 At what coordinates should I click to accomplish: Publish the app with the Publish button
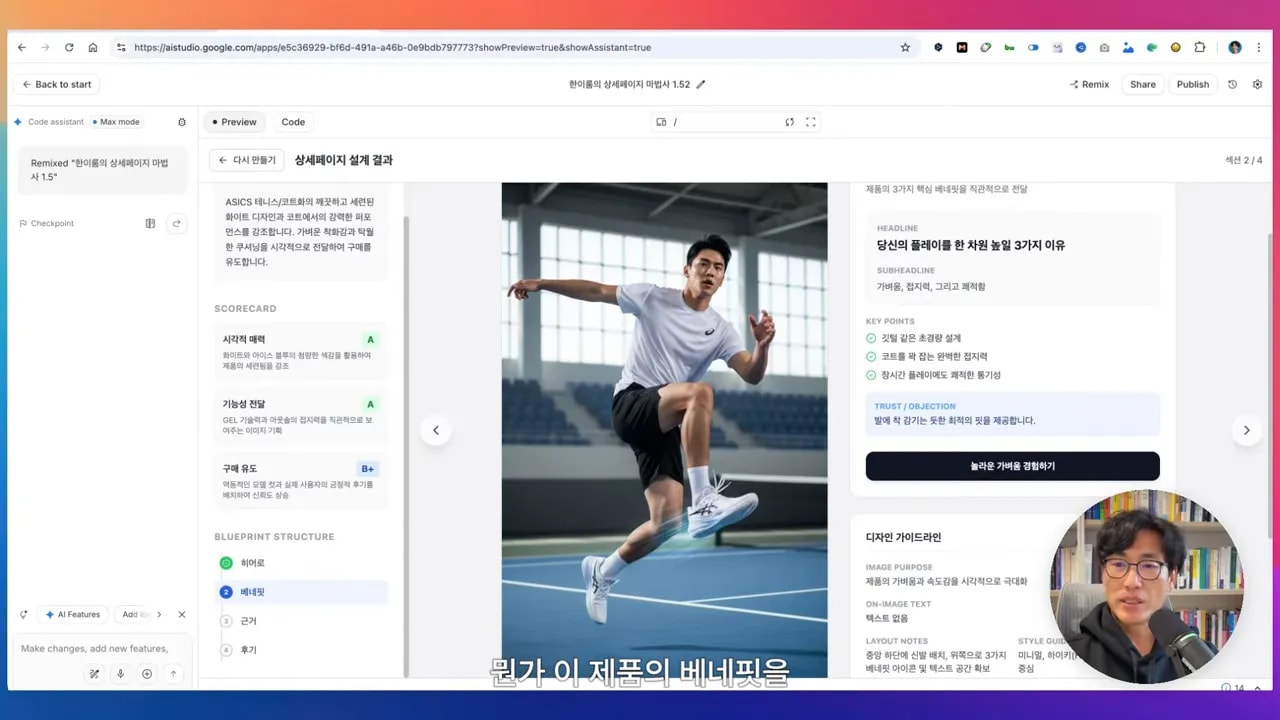[1192, 84]
